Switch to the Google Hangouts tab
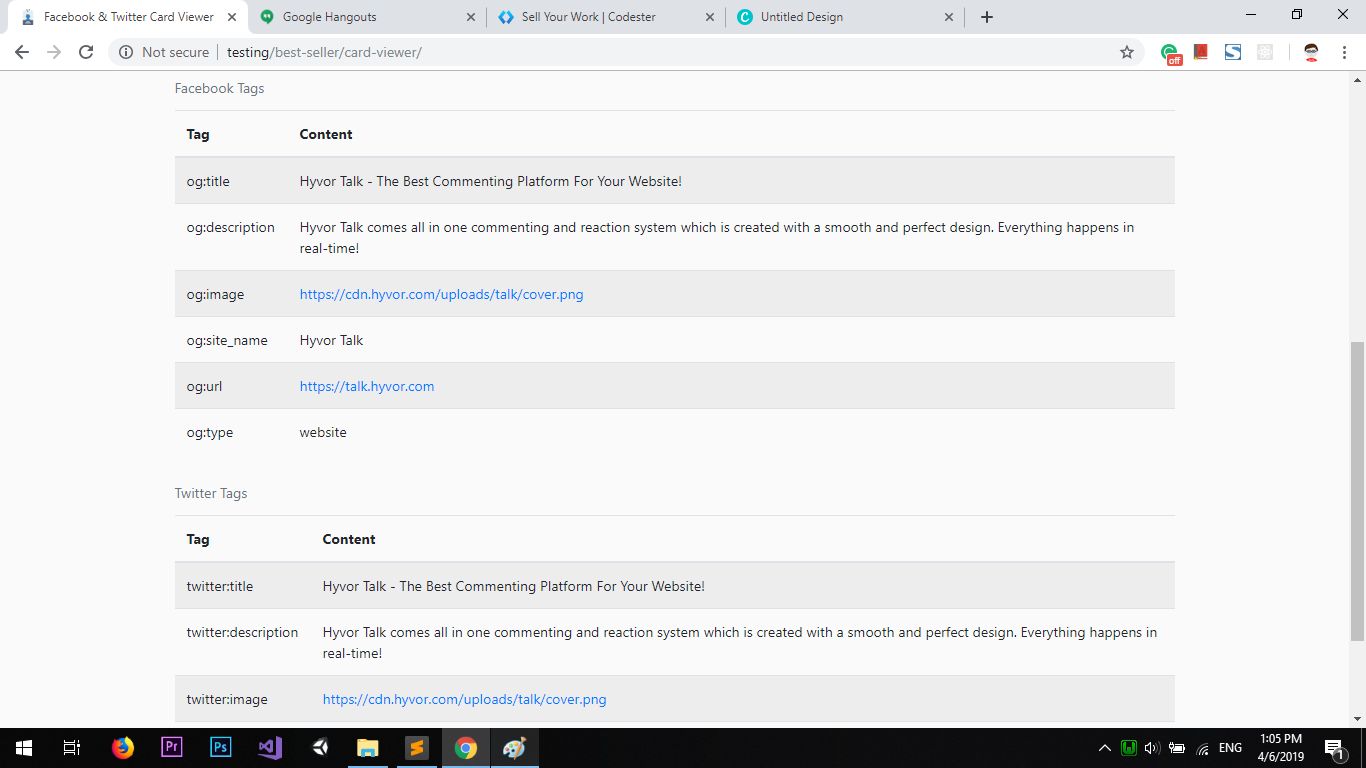 [330, 17]
